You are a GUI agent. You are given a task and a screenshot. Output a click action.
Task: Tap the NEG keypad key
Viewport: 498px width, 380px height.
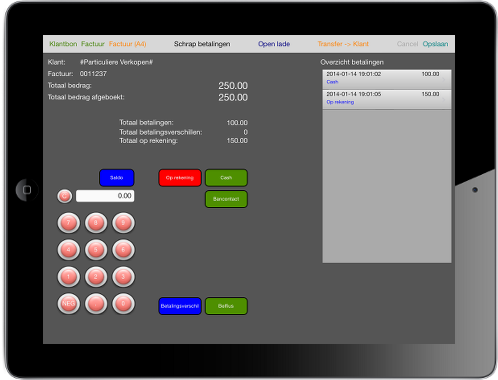(x=69, y=304)
